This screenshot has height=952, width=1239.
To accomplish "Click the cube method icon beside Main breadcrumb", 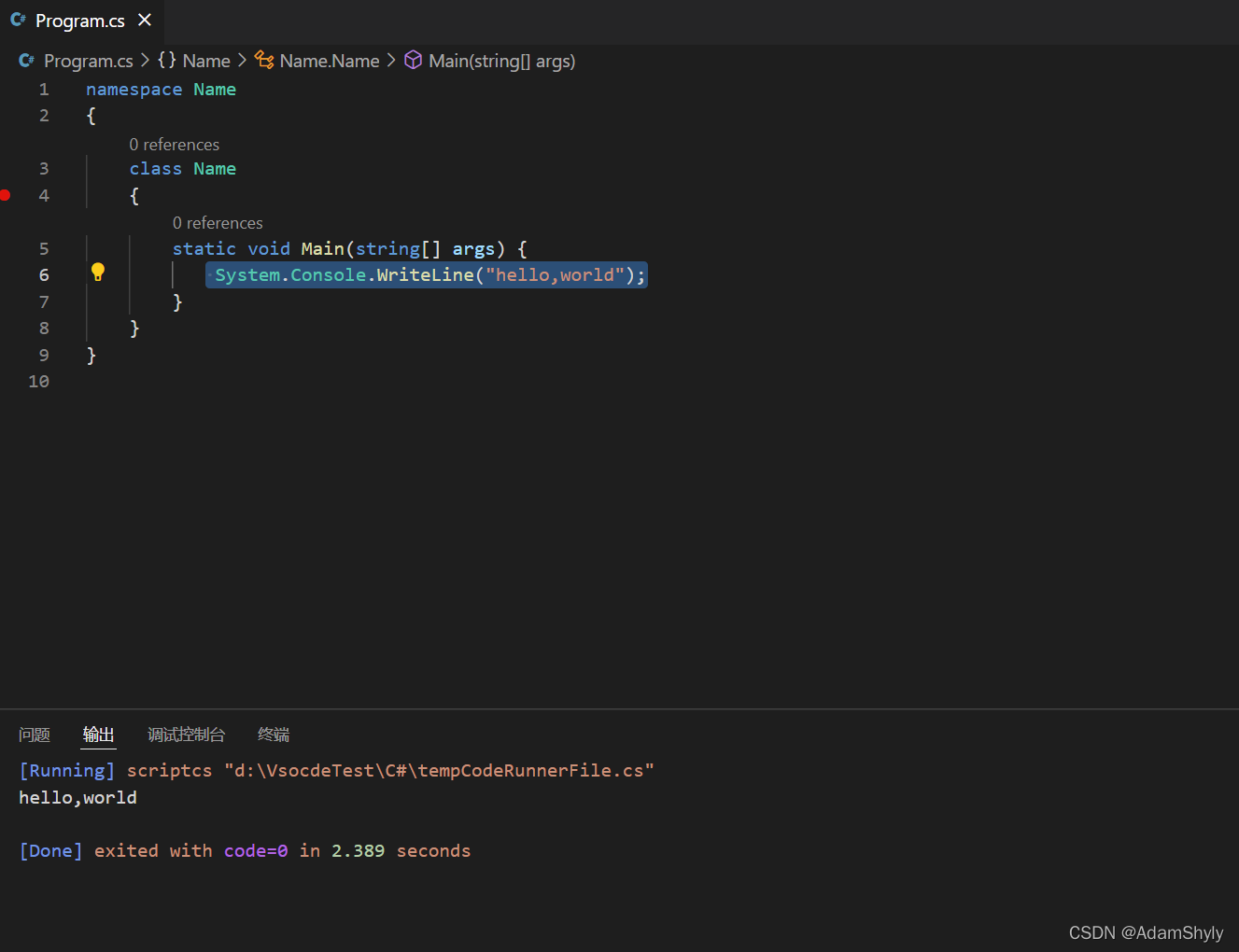I will [x=413, y=60].
